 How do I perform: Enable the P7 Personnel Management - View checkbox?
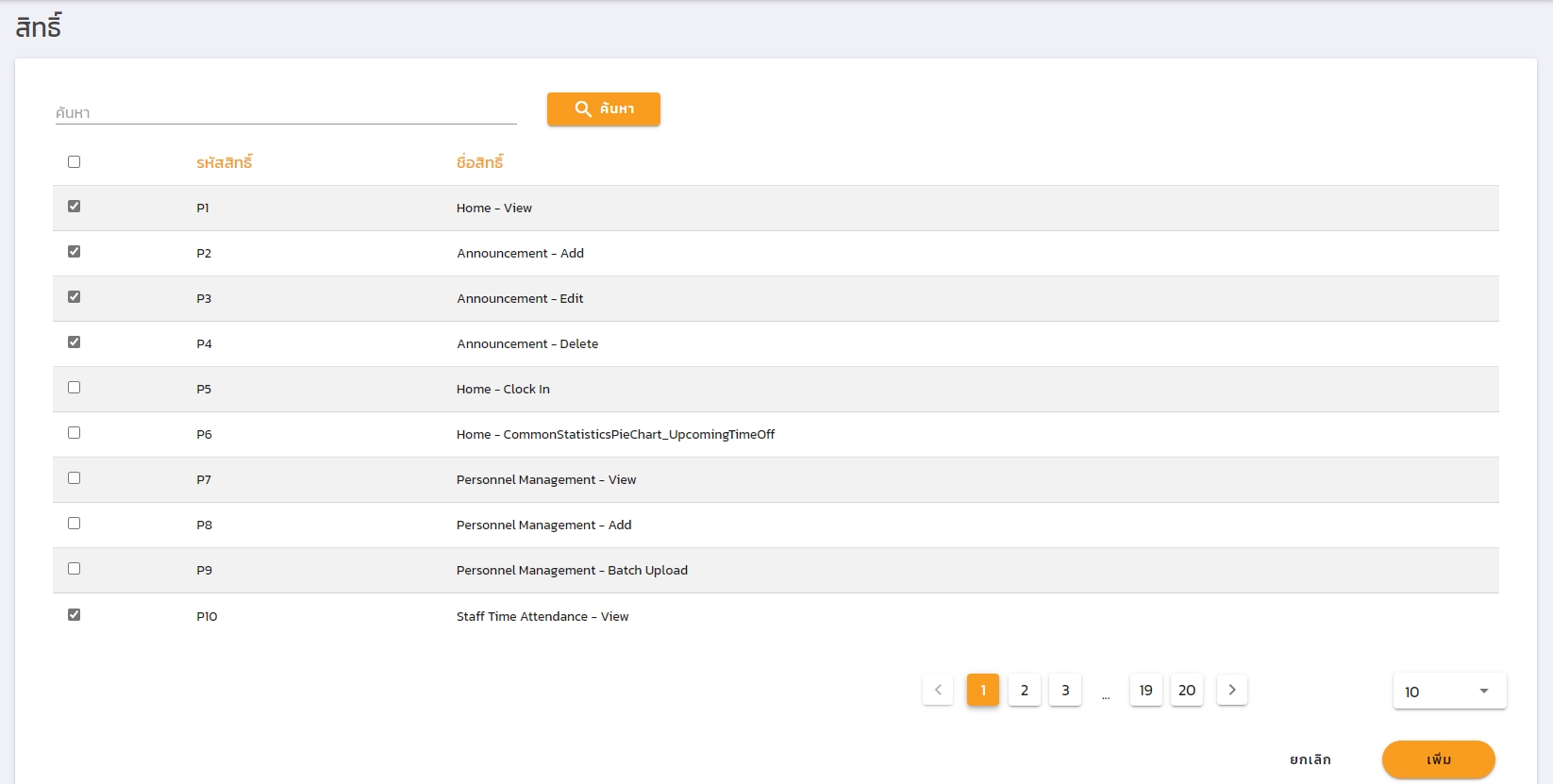tap(75, 478)
